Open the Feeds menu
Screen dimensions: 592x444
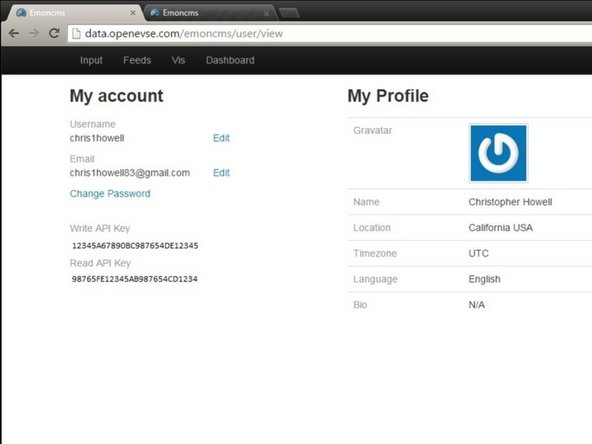click(x=137, y=60)
